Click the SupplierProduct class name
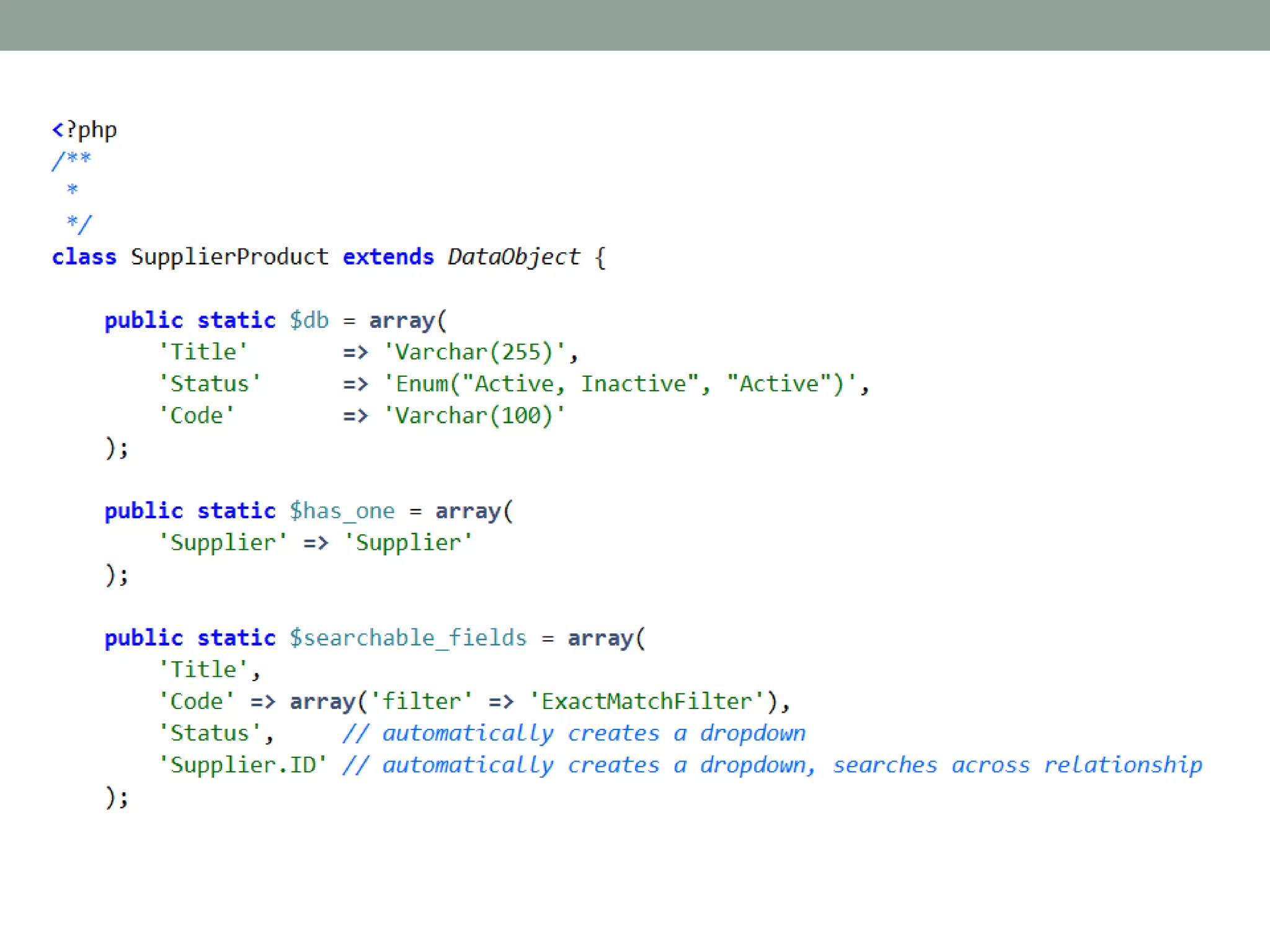1270x952 pixels. pyautogui.click(x=229, y=257)
